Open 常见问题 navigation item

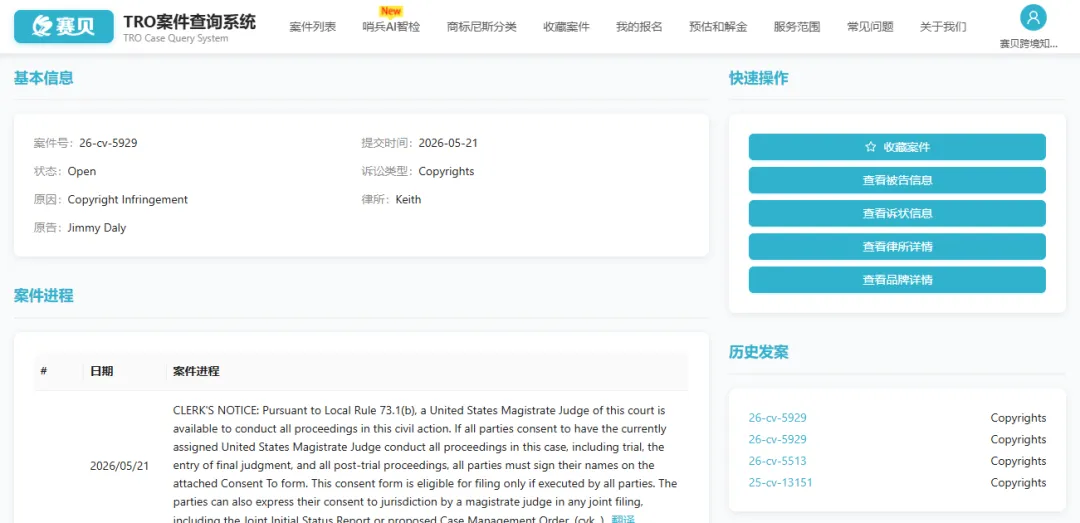871,27
